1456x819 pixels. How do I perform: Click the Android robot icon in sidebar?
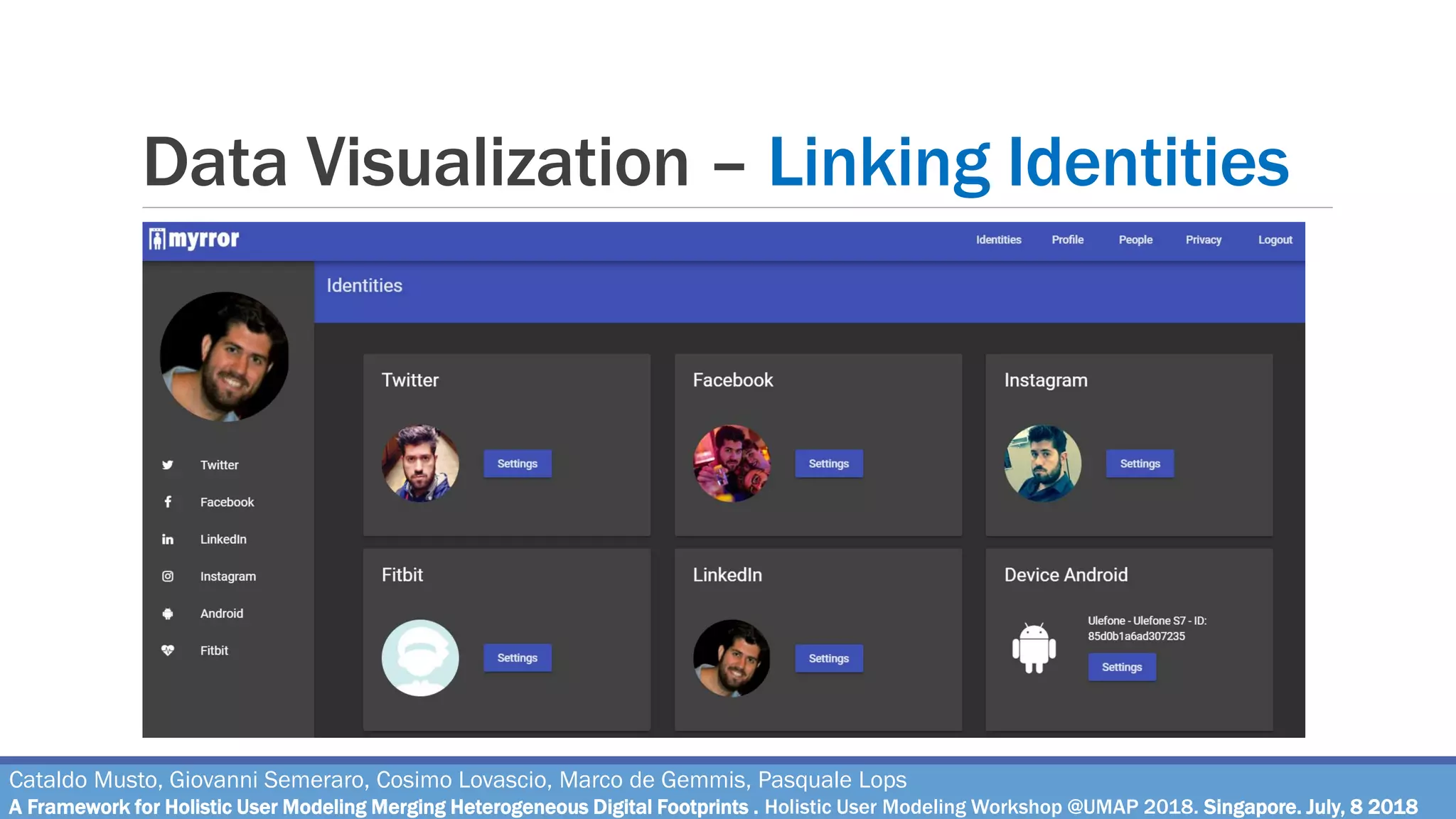(168, 614)
